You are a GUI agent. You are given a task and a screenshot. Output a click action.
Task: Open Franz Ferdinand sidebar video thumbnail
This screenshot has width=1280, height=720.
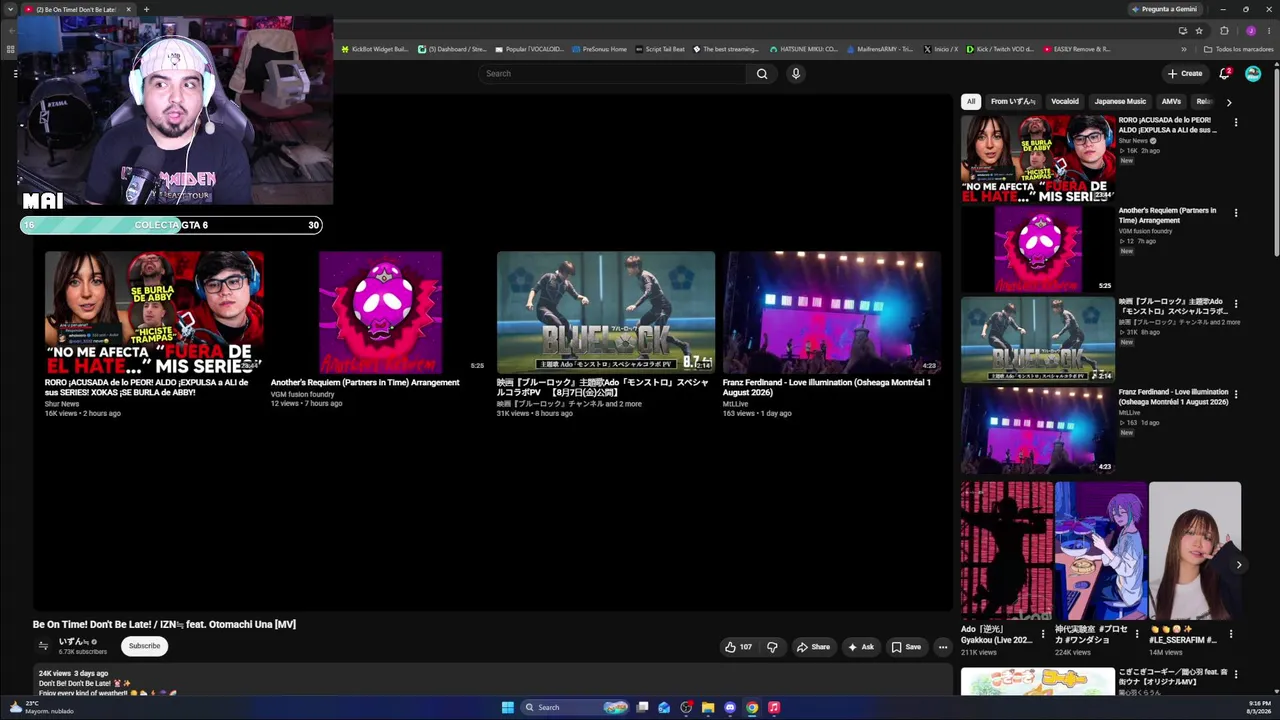pos(1038,430)
